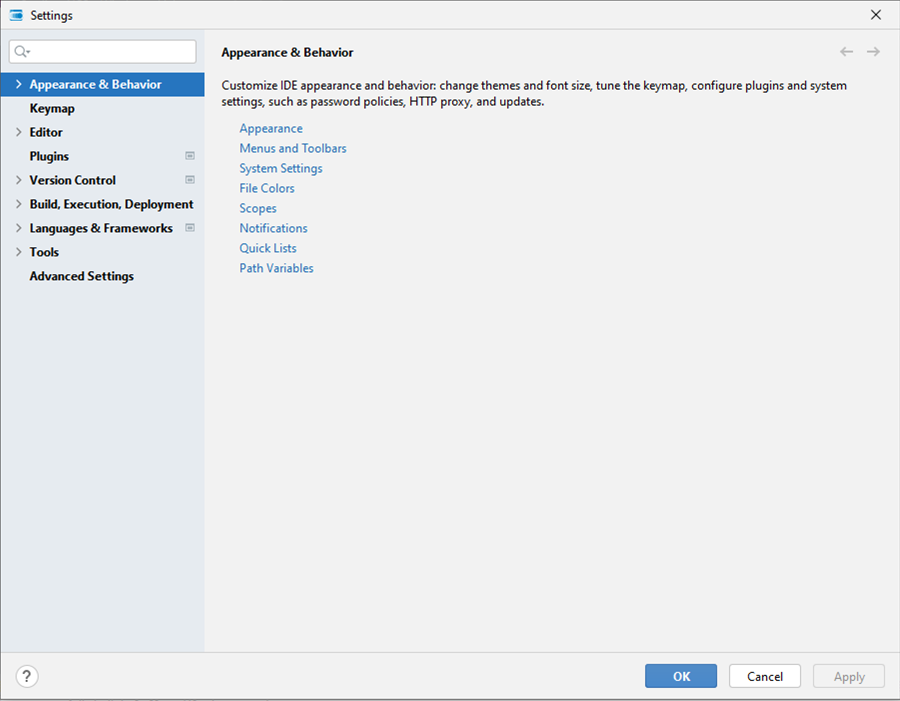Open the Path Variables link

(x=276, y=268)
